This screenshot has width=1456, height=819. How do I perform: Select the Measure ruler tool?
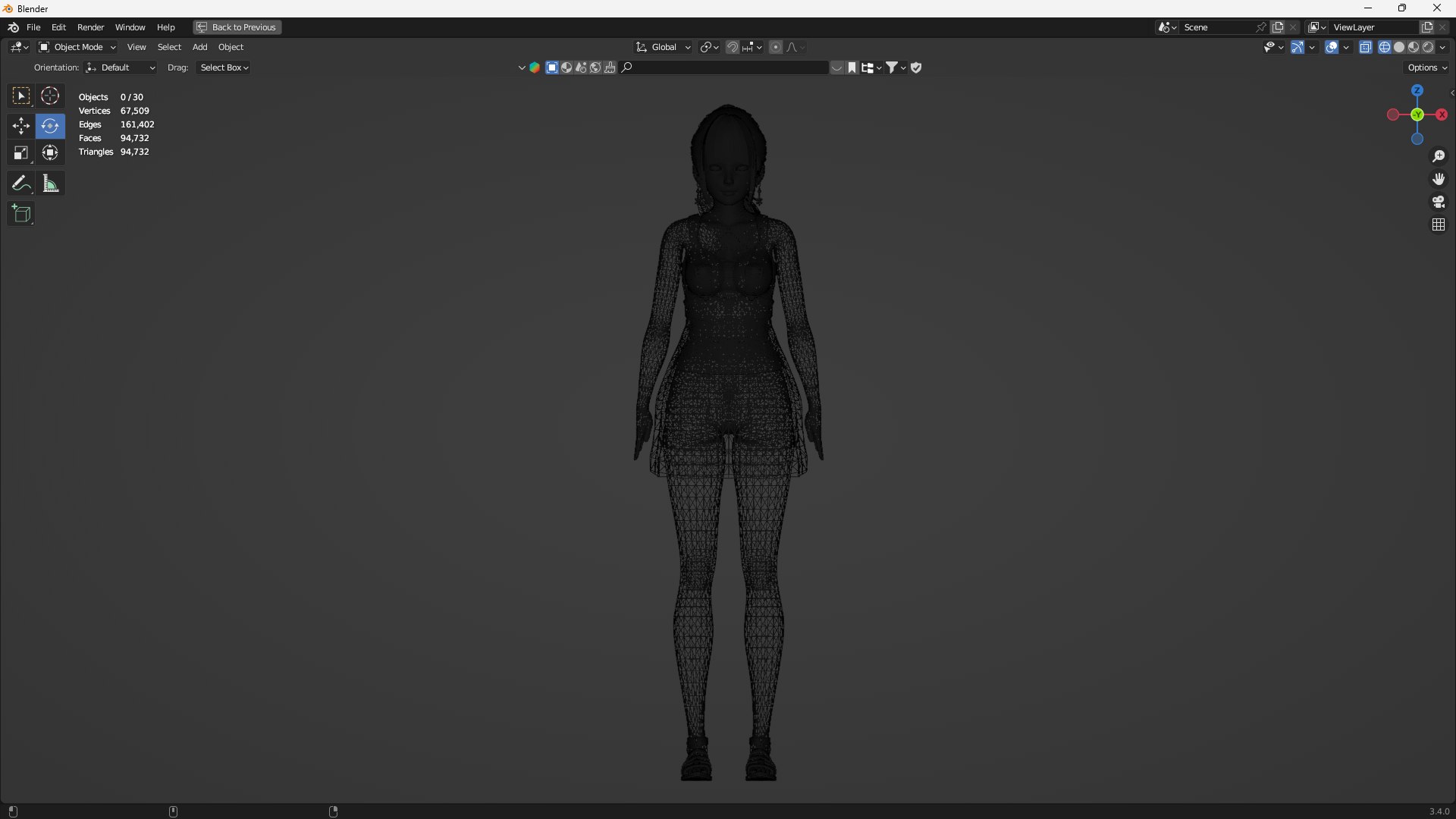coord(50,184)
